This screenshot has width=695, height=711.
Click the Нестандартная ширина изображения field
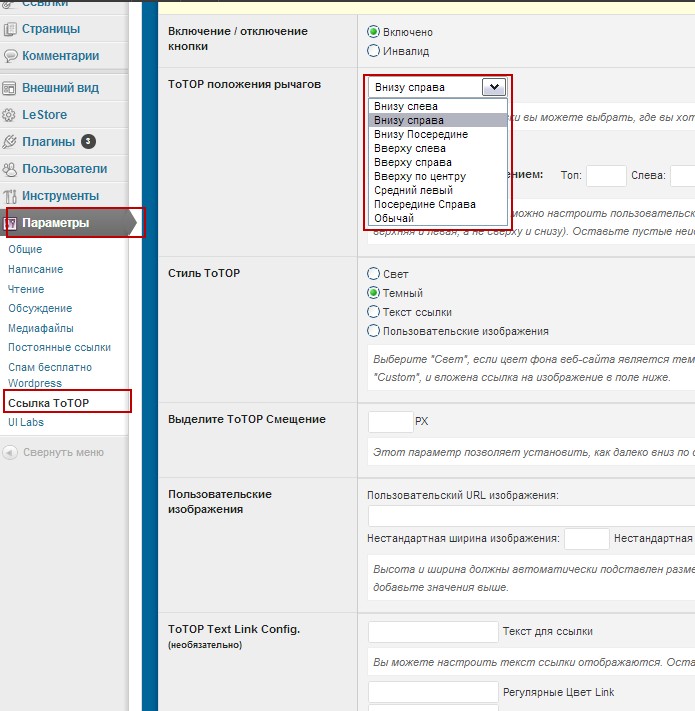587,539
